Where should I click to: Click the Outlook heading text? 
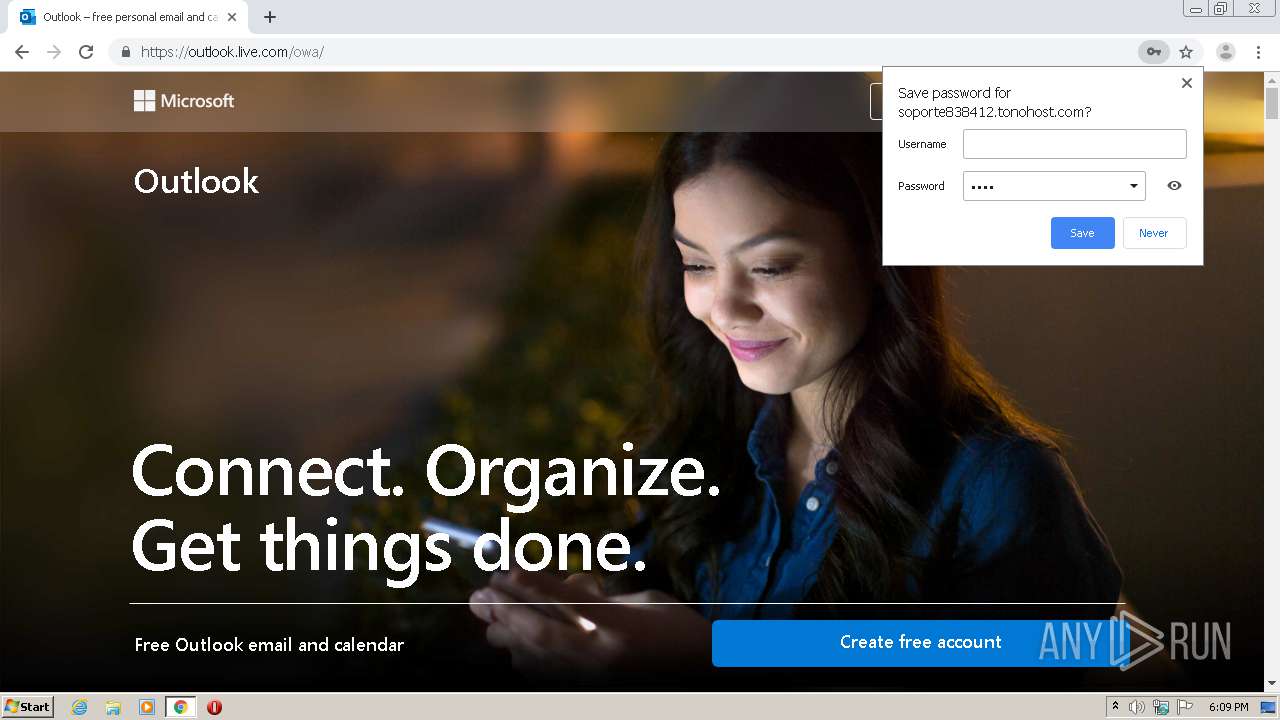196,181
